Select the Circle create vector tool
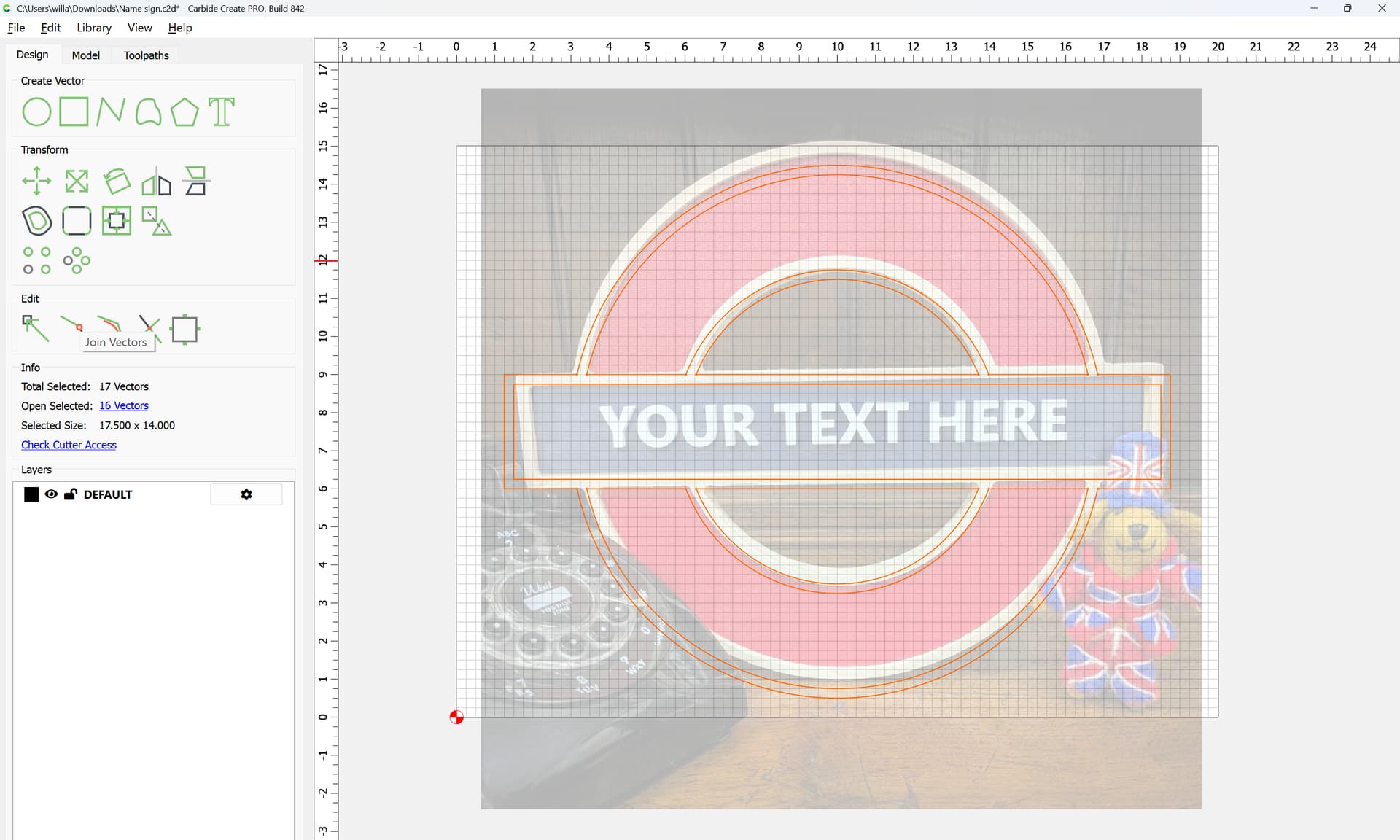Screen dimensions: 1400x840 (x=36, y=112)
